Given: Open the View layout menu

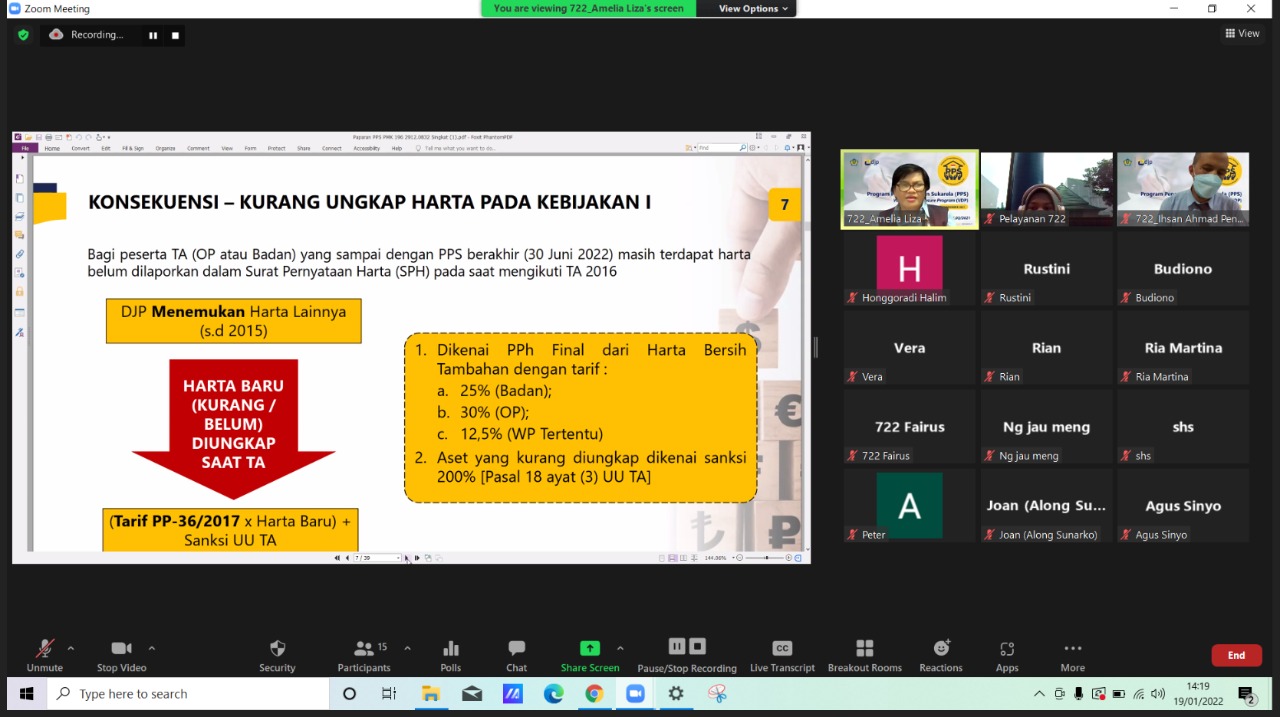Looking at the screenshot, I should (1242, 33).
